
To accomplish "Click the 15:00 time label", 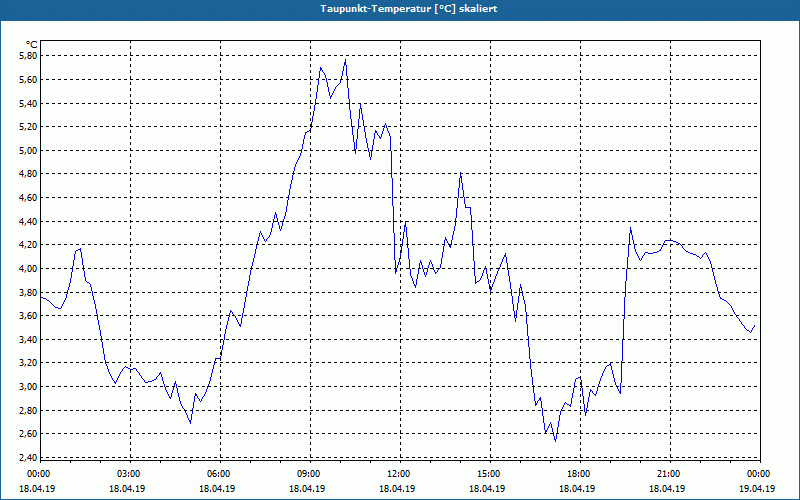I will [x=490, y=474].
